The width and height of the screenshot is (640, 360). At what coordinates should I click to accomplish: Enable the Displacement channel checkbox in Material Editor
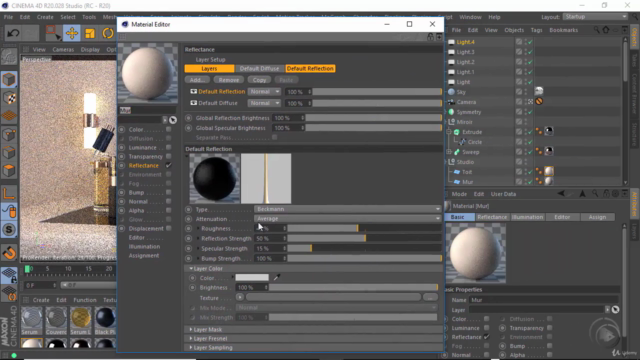169,228
